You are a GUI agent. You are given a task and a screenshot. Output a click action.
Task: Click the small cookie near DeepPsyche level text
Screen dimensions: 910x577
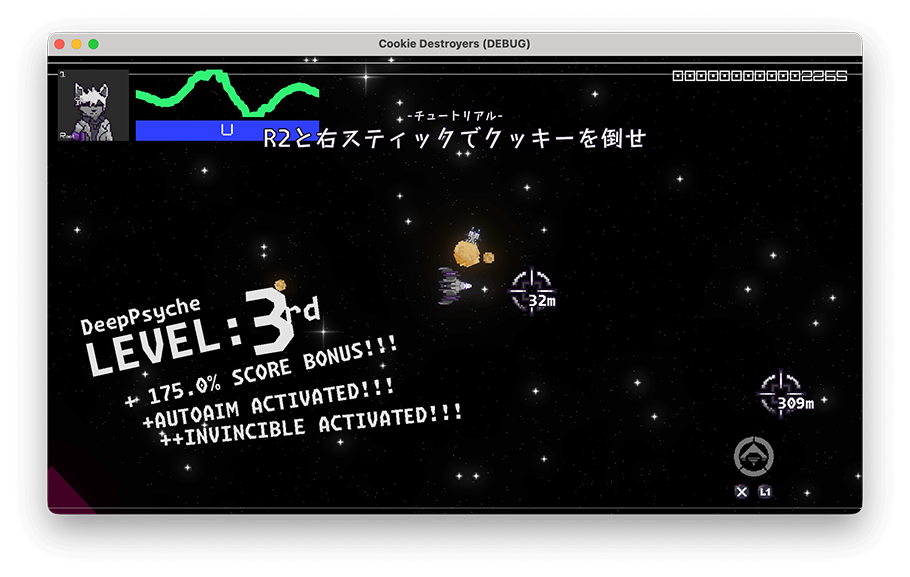(280, 285)
